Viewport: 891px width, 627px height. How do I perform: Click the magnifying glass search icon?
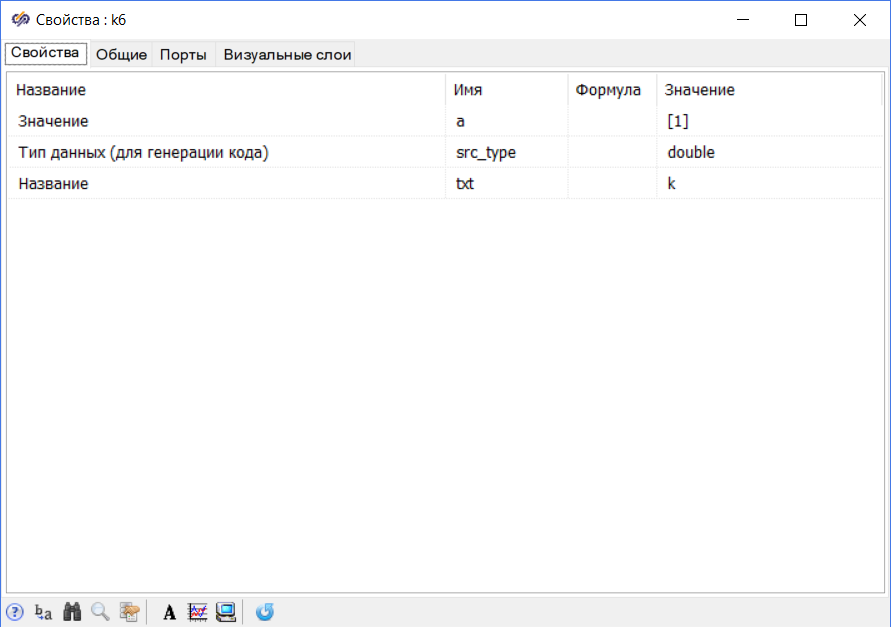click(x=100, y=612)
